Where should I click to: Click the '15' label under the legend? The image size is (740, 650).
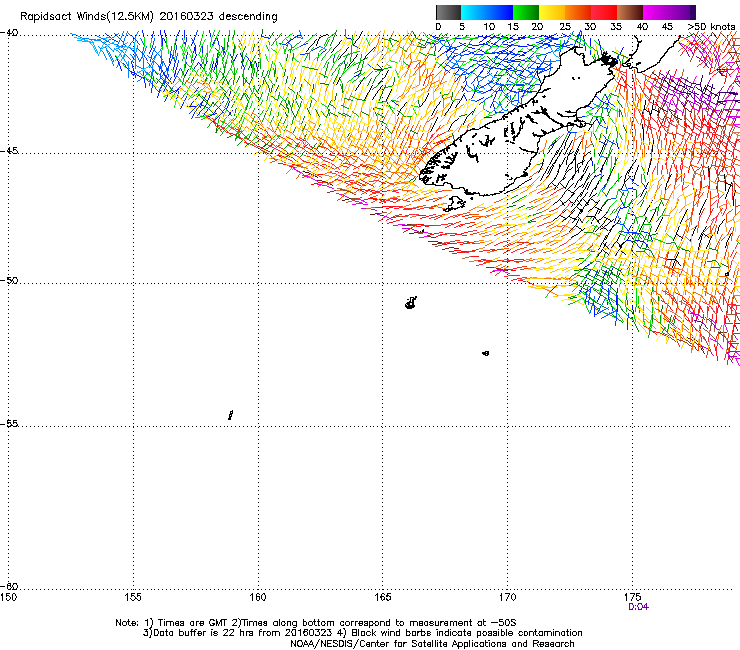tap(513, 27)
